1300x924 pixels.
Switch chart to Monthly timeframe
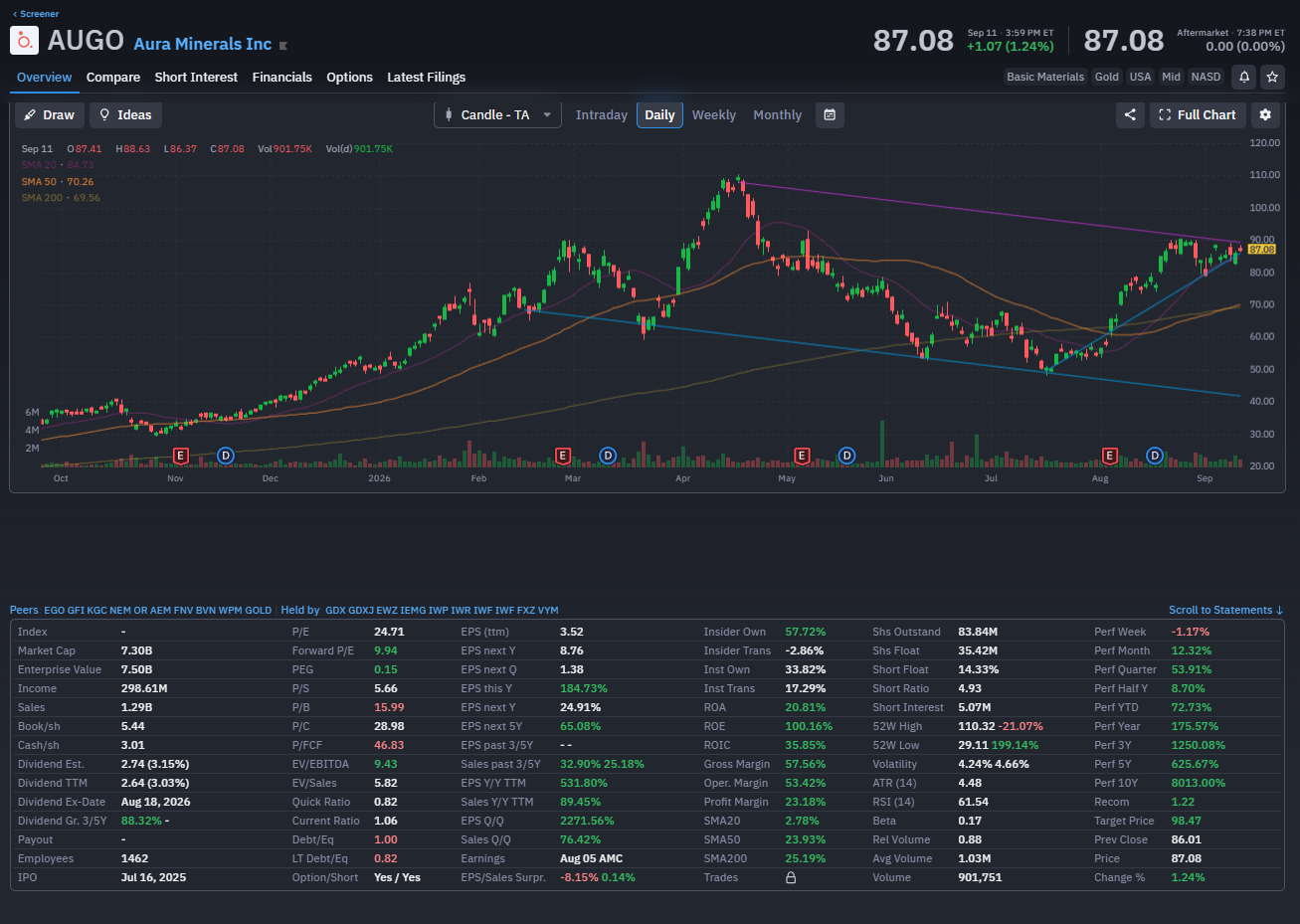point(777,114)
